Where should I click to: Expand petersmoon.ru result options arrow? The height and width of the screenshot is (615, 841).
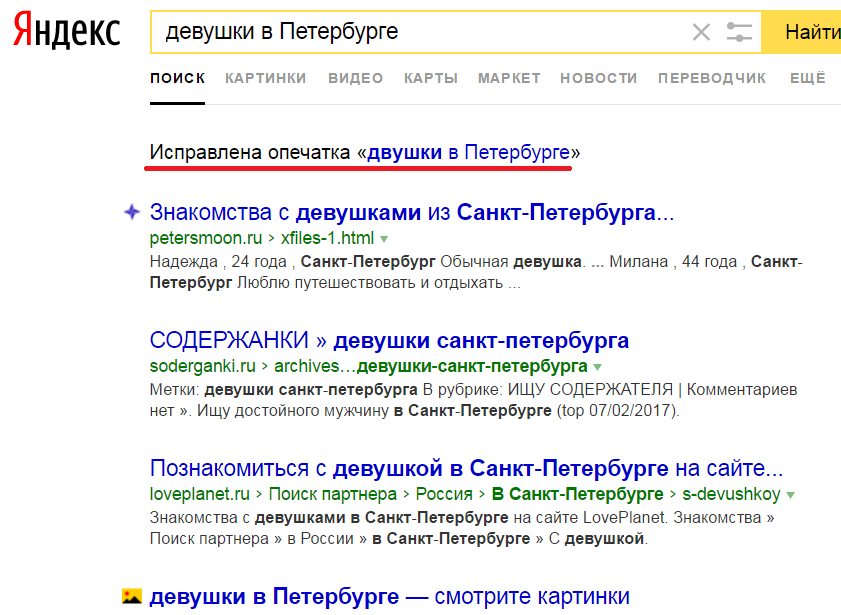384,239
